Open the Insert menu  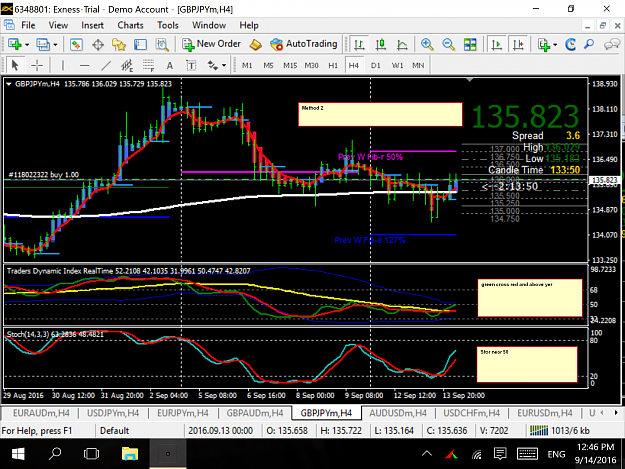click(92, 26)
